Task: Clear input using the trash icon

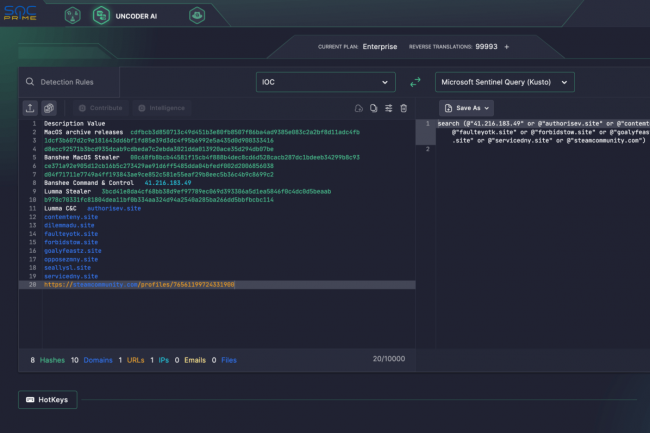Action: [403, 108]
